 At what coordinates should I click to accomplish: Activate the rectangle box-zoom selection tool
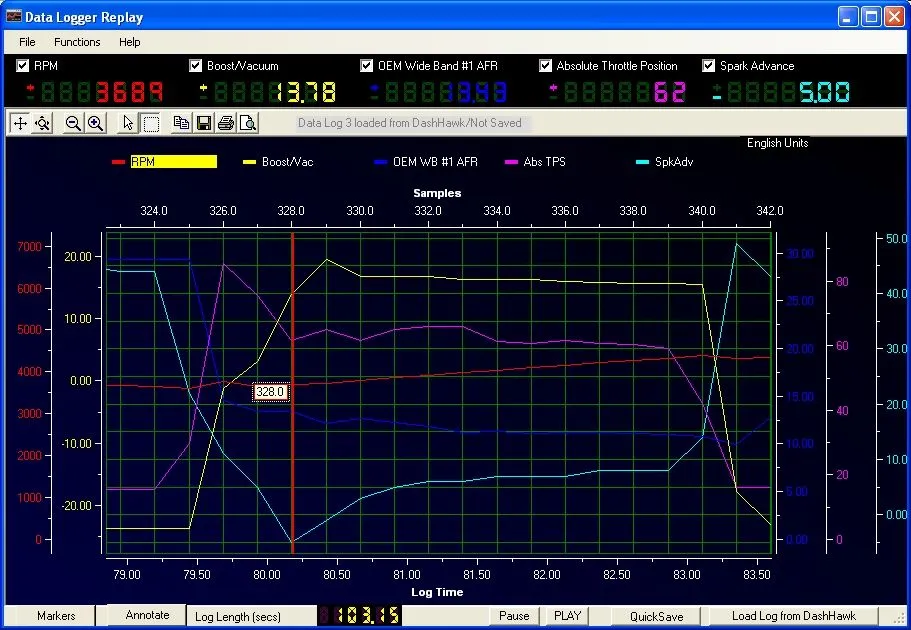[x=151, y=123]
